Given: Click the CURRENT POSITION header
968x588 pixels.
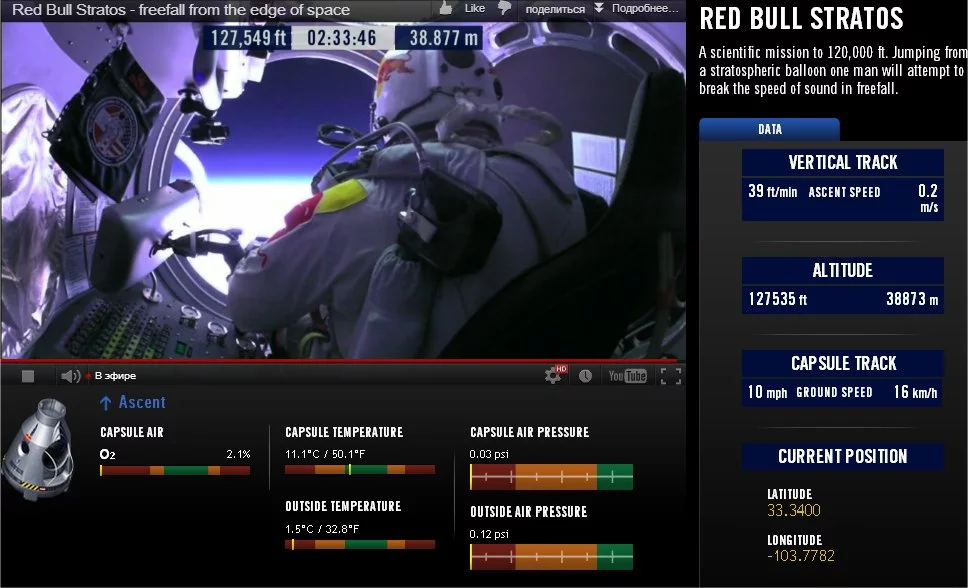Looking at the screenshot, I should tap(843, 456).
